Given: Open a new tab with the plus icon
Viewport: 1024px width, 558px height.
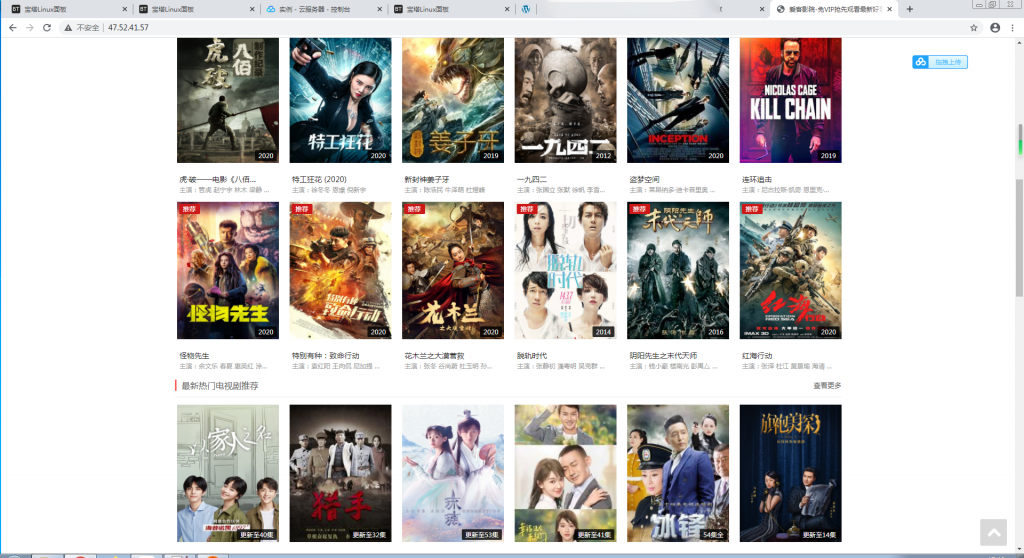Looking at the screenshot, I should pyautogui.click(x=909, y=9).
